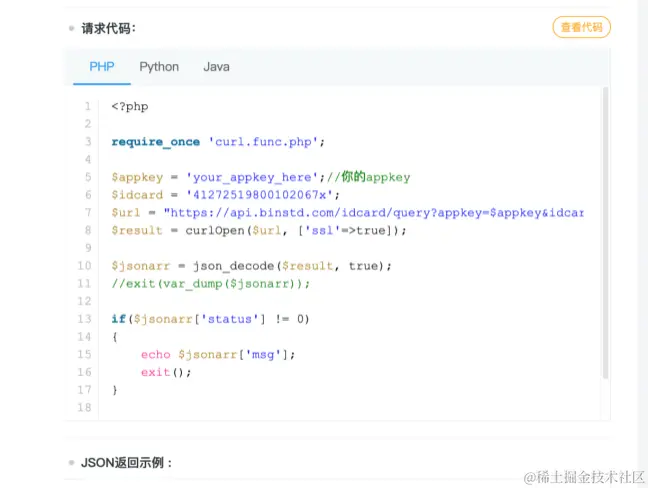Click the JSON返回示例 section heading
Screen dimensions: 650x490
click(x=126, y=462)
